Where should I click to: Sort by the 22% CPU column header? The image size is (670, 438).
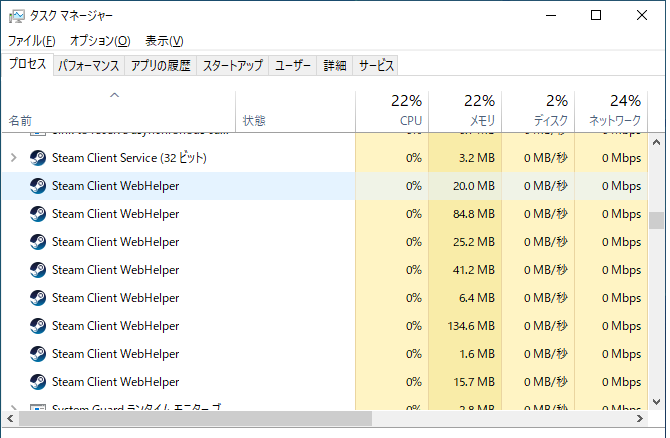click(392, 111)
